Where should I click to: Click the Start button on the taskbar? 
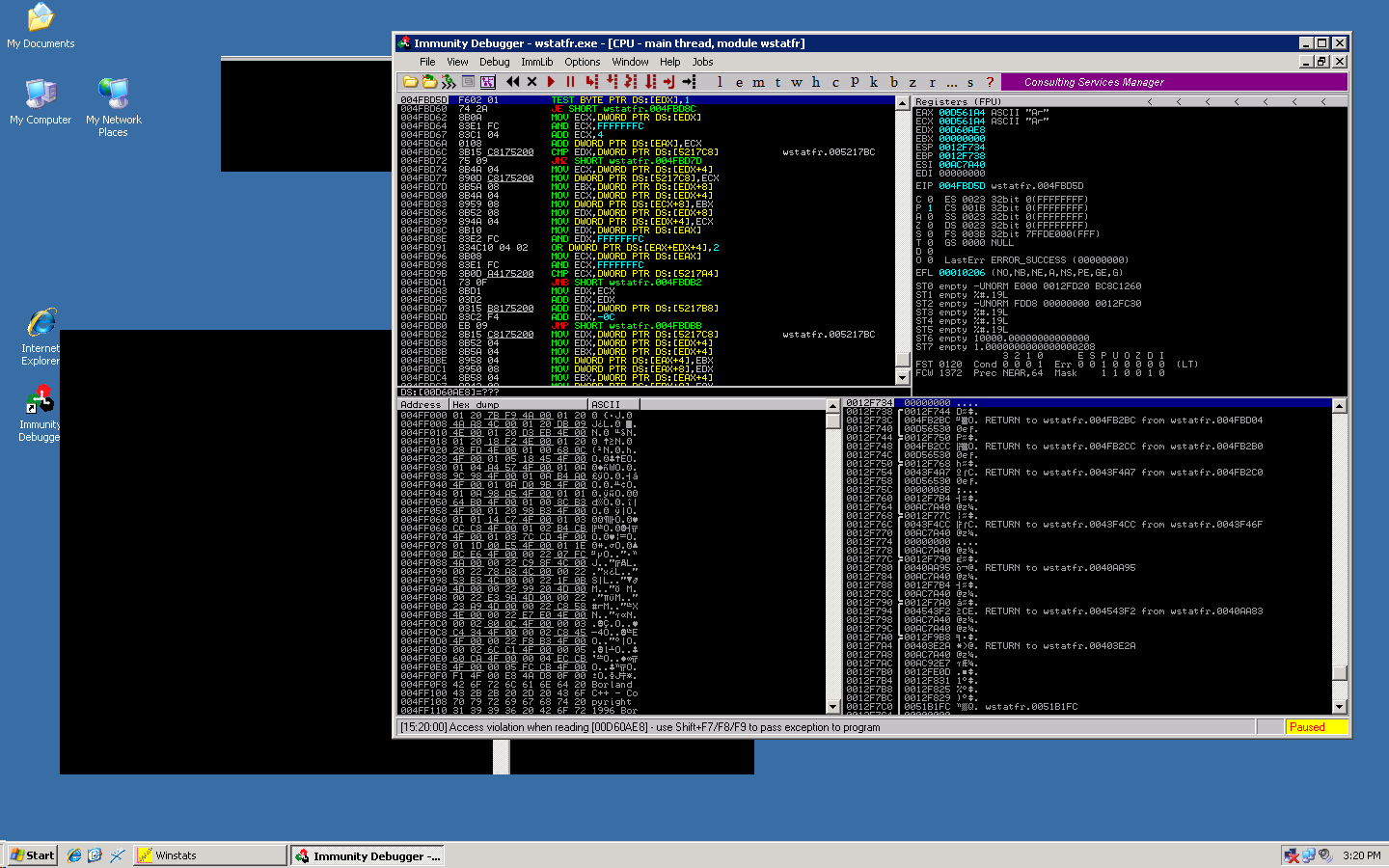32,855
